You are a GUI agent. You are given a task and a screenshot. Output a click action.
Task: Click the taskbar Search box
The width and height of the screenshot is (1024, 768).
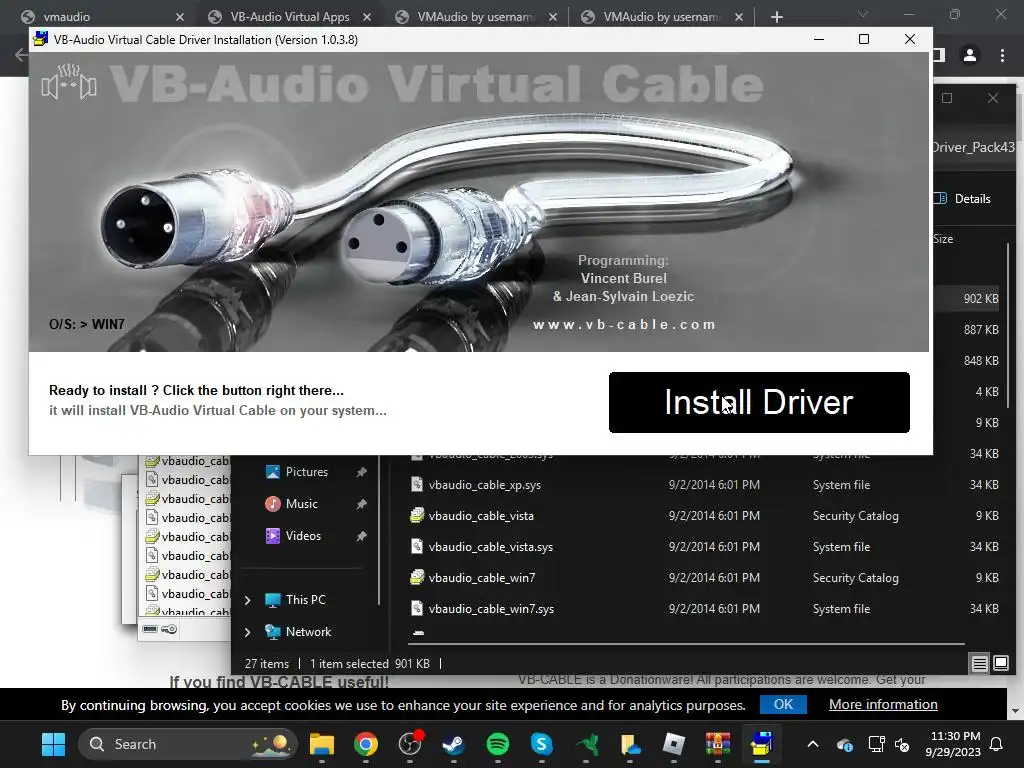[187, 744]
